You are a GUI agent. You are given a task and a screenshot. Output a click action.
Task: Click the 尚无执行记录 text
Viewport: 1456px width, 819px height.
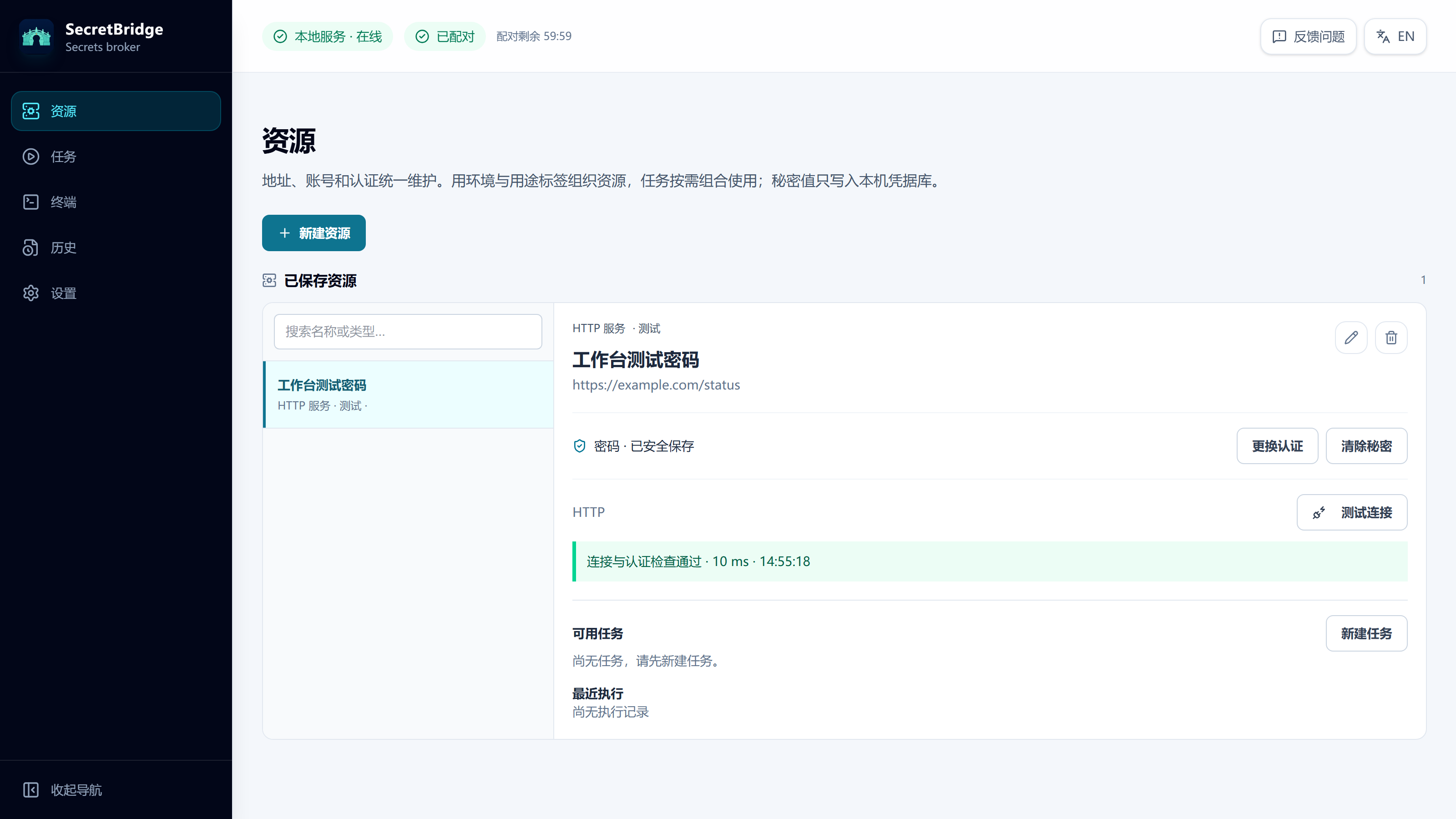[611, 712]
